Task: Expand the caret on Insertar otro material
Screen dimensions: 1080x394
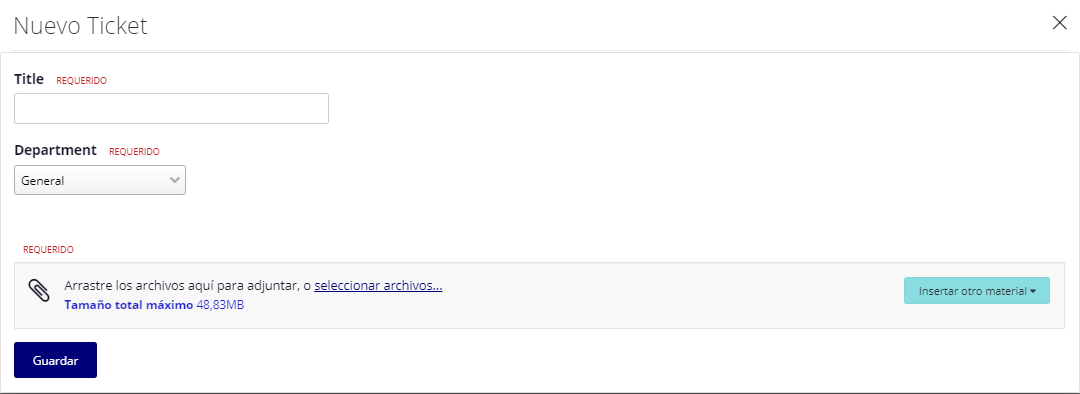Action: pos(1033,291)
